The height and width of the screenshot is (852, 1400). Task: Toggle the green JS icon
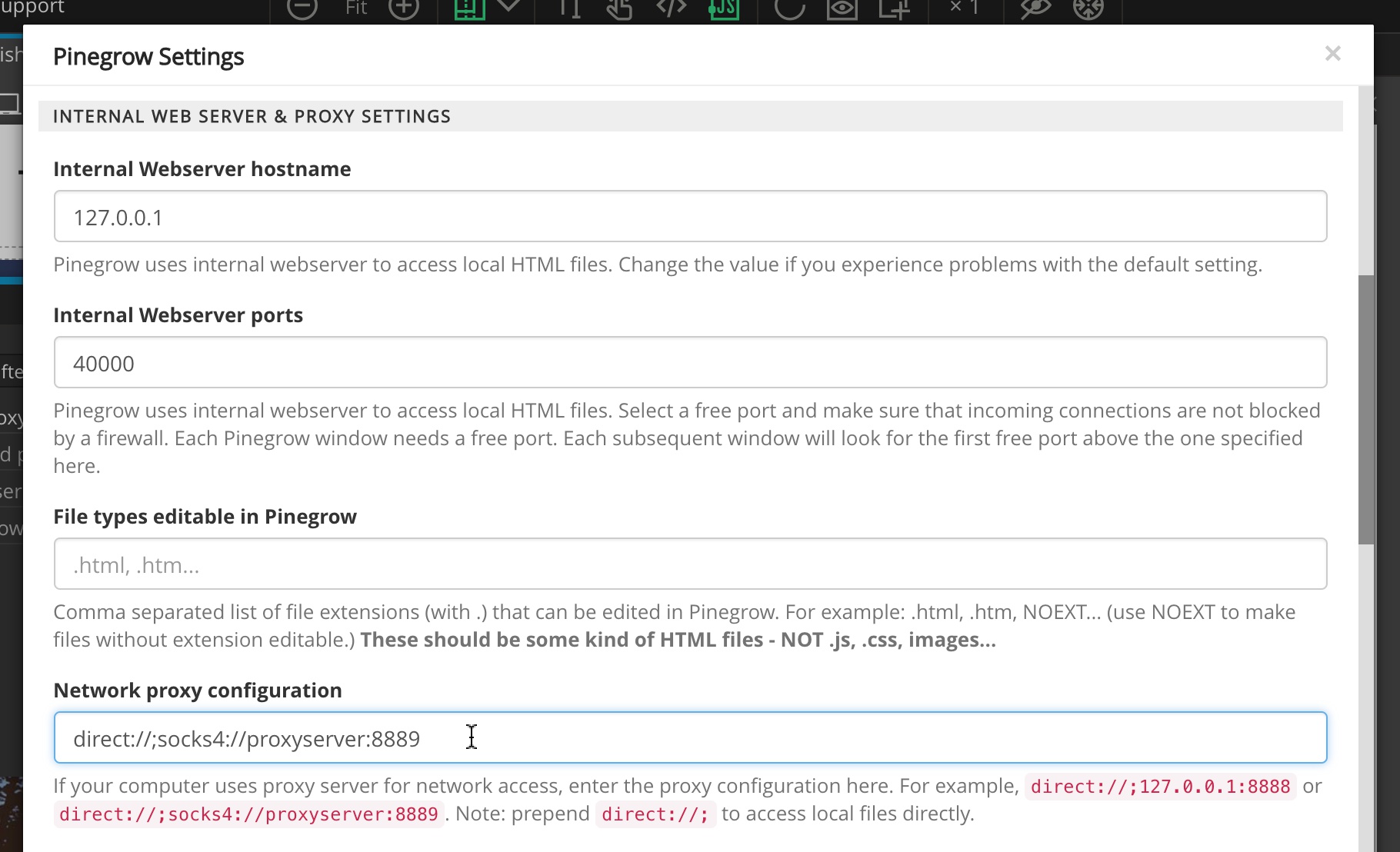click(723, 8)
